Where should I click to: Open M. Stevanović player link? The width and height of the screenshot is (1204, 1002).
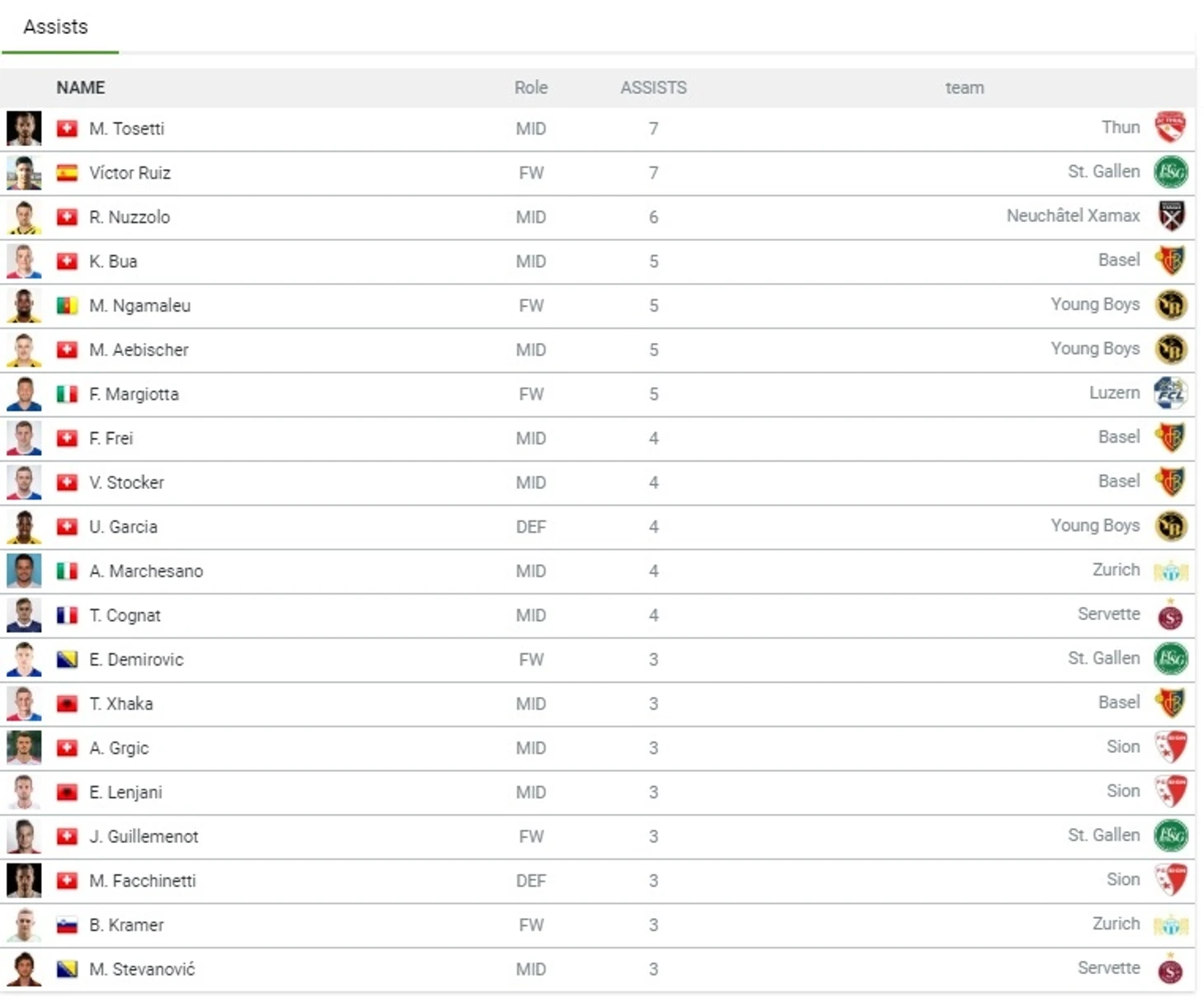tap(142, 970)
